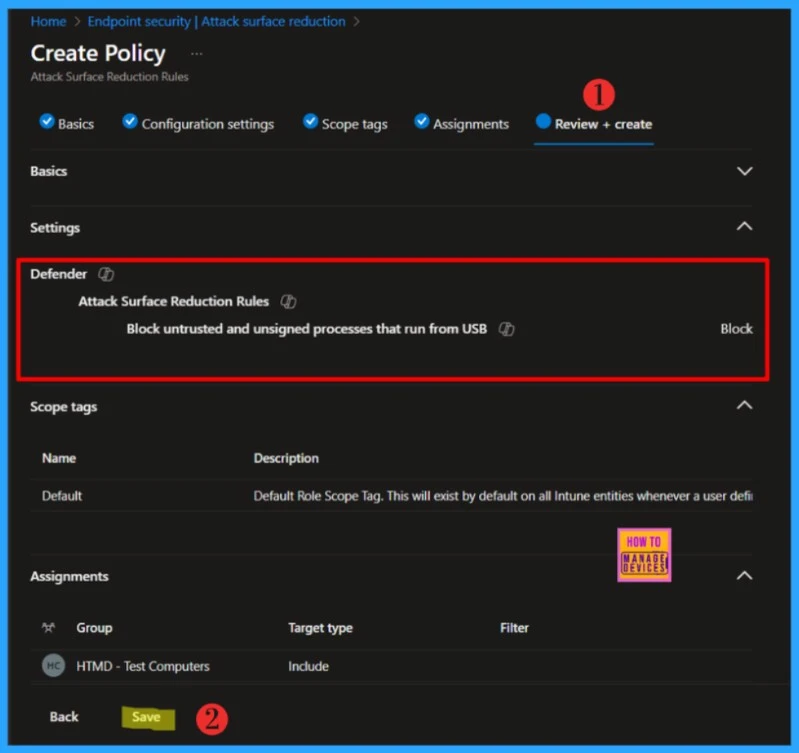Open the Home breadcrumb link
799x753 pixels.
[48, 21]
